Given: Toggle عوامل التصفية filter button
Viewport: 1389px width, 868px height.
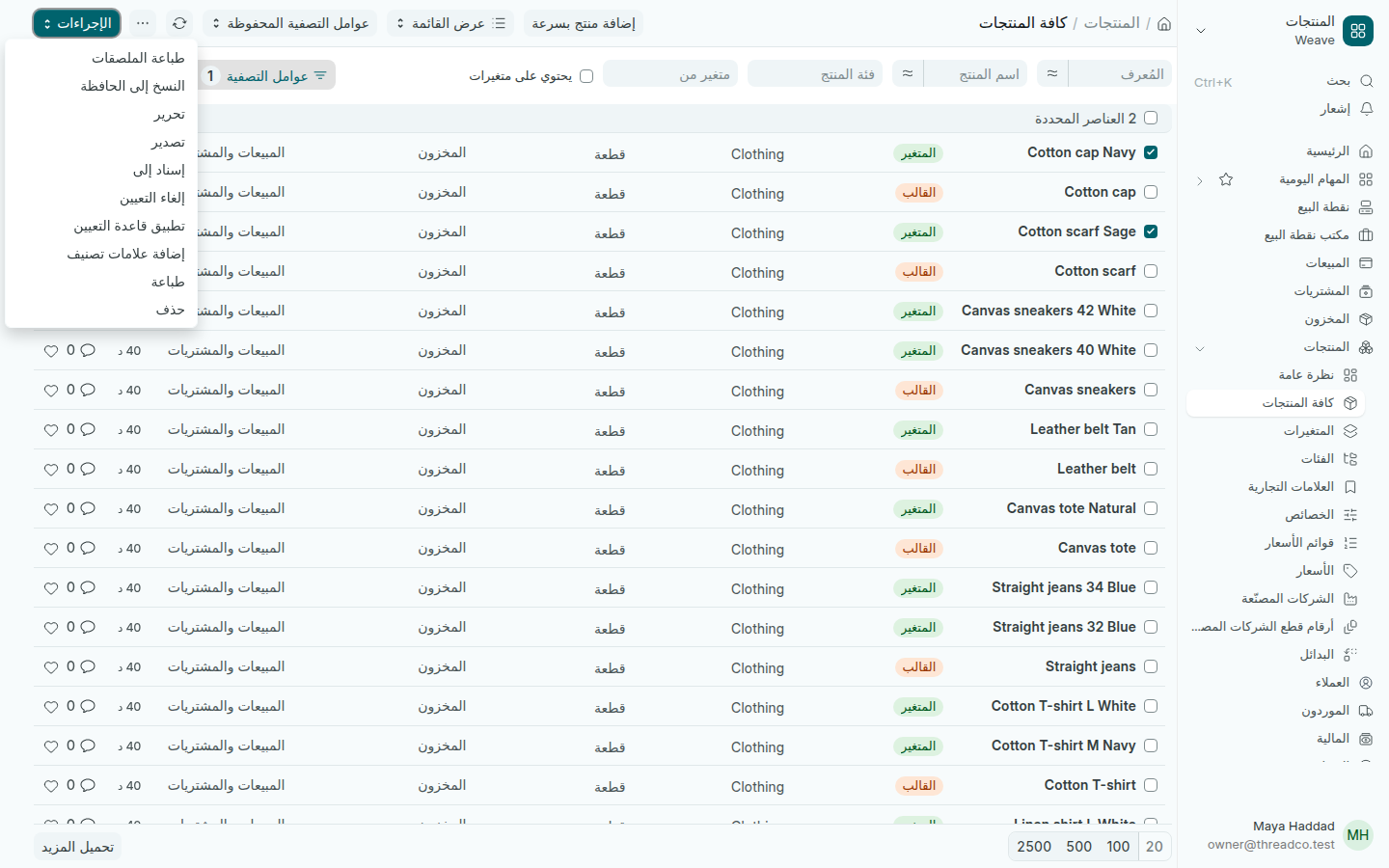Looking at the screenshot, I should (267, 75).
